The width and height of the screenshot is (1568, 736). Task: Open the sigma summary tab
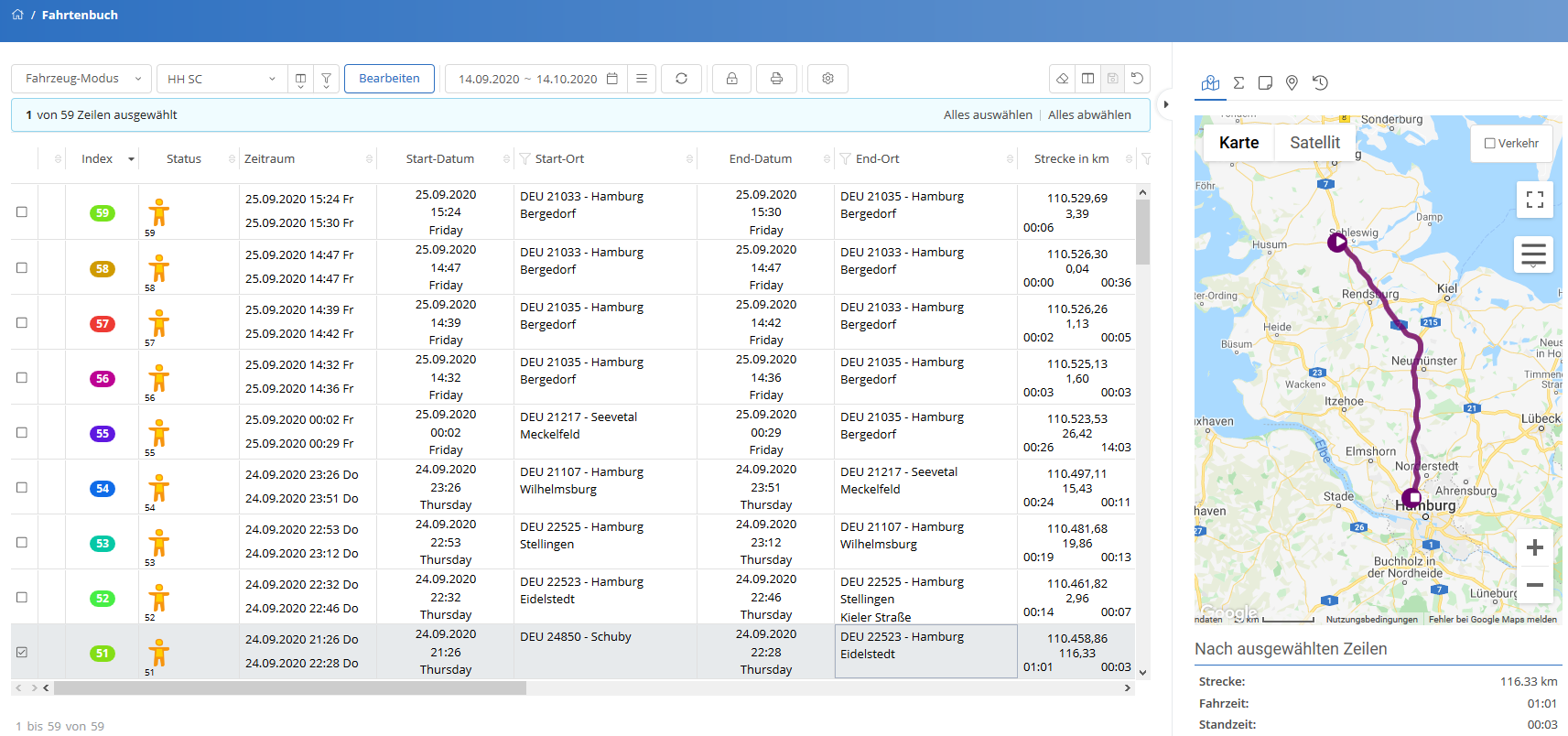tap(1238, 83)
